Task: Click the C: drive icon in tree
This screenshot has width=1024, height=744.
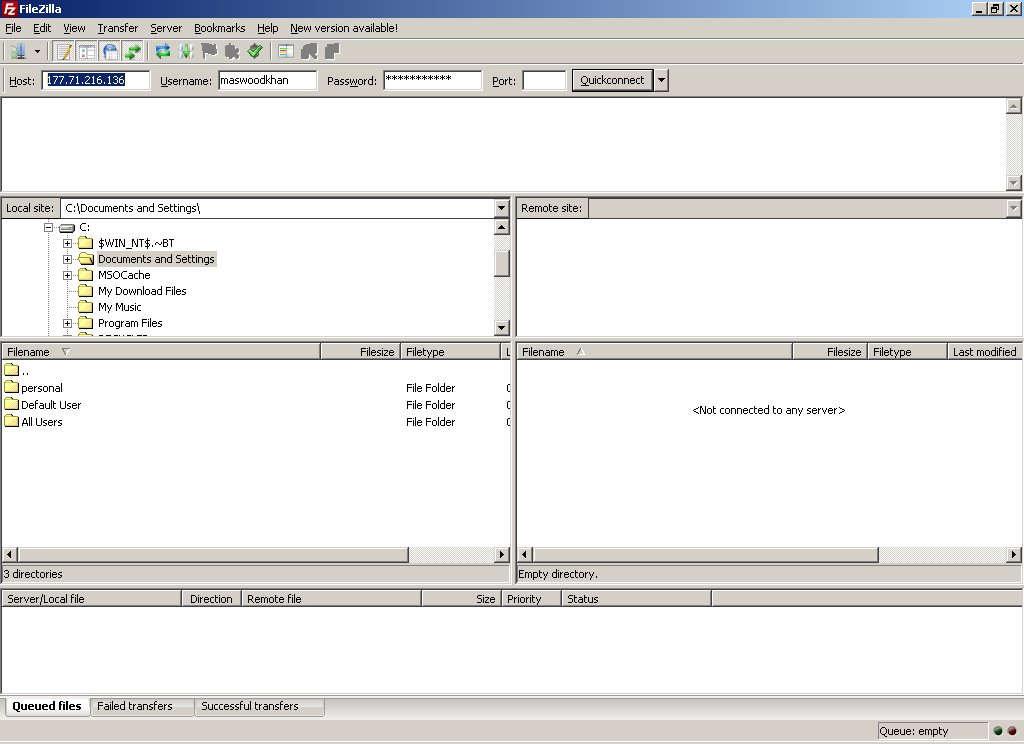Action: (x=67, y=227)
